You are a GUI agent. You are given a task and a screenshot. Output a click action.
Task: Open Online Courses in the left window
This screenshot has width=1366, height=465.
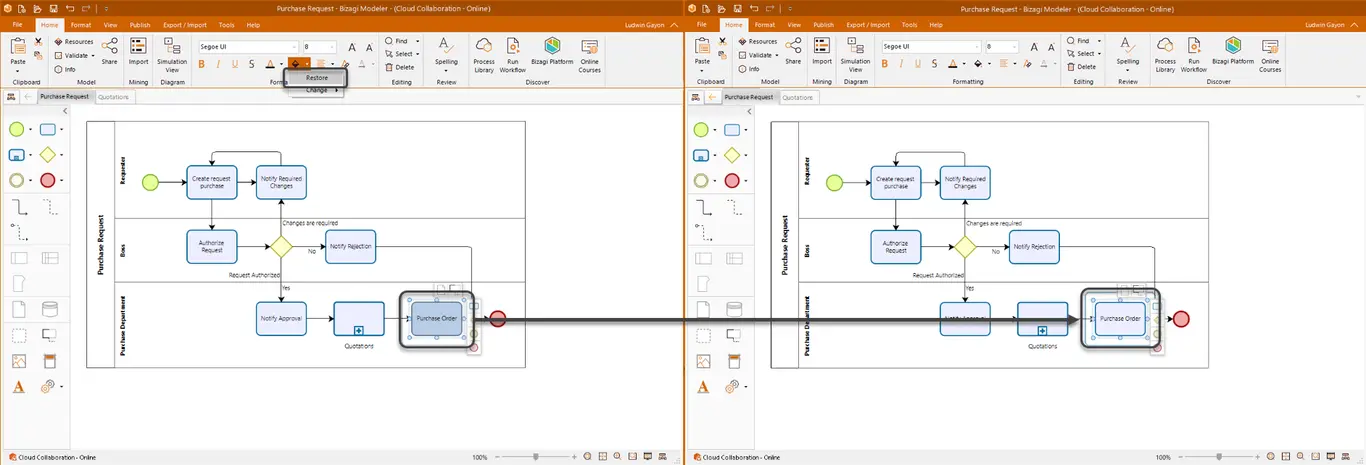(589, 55)
